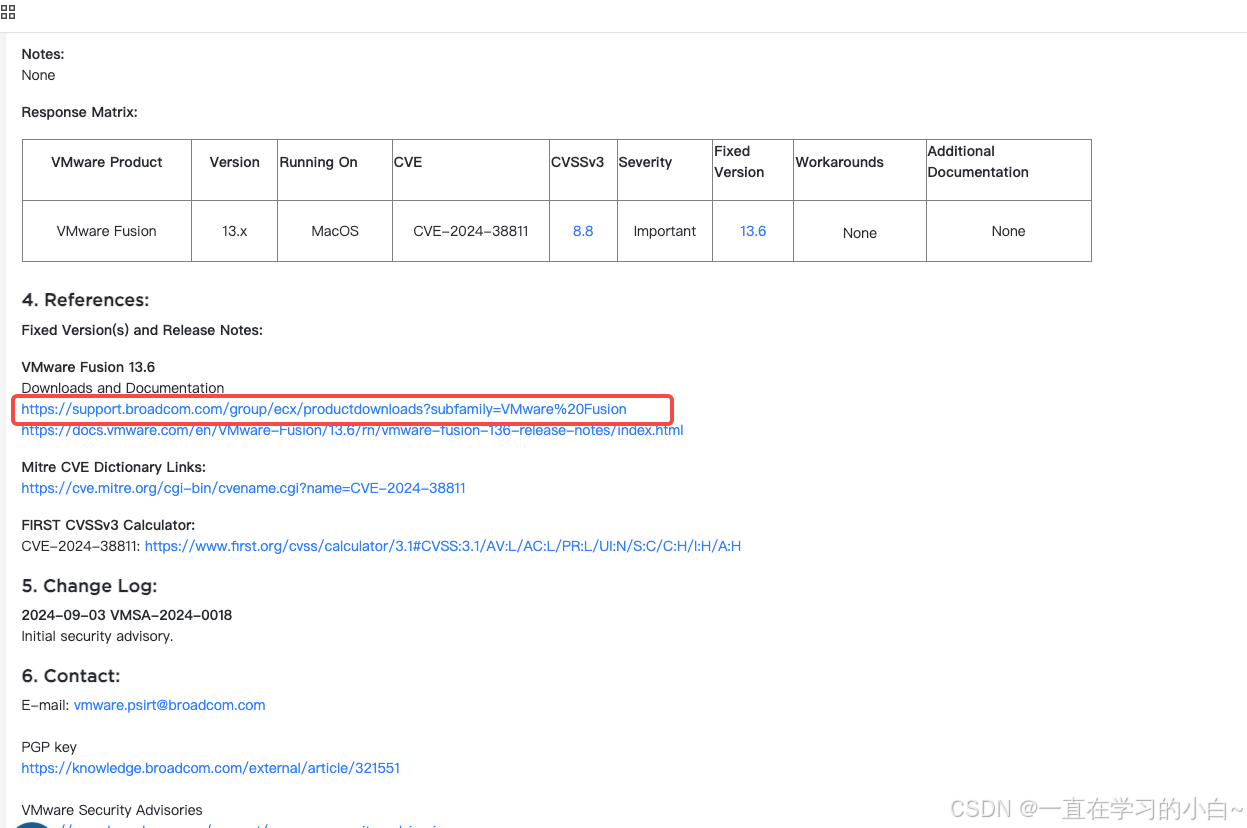Screen dimensions: 1247x828
Task: Click the '5. Change Log:' heading
Action: 89,586
